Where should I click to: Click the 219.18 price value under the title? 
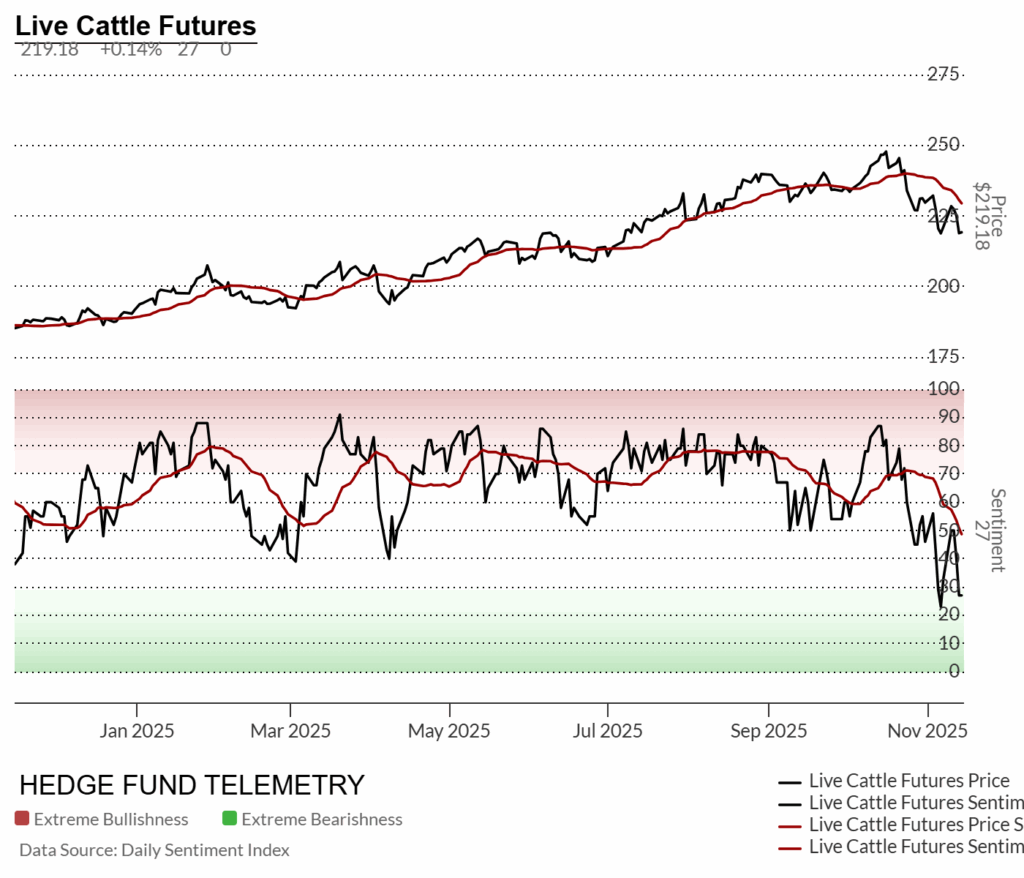[48, 49]
